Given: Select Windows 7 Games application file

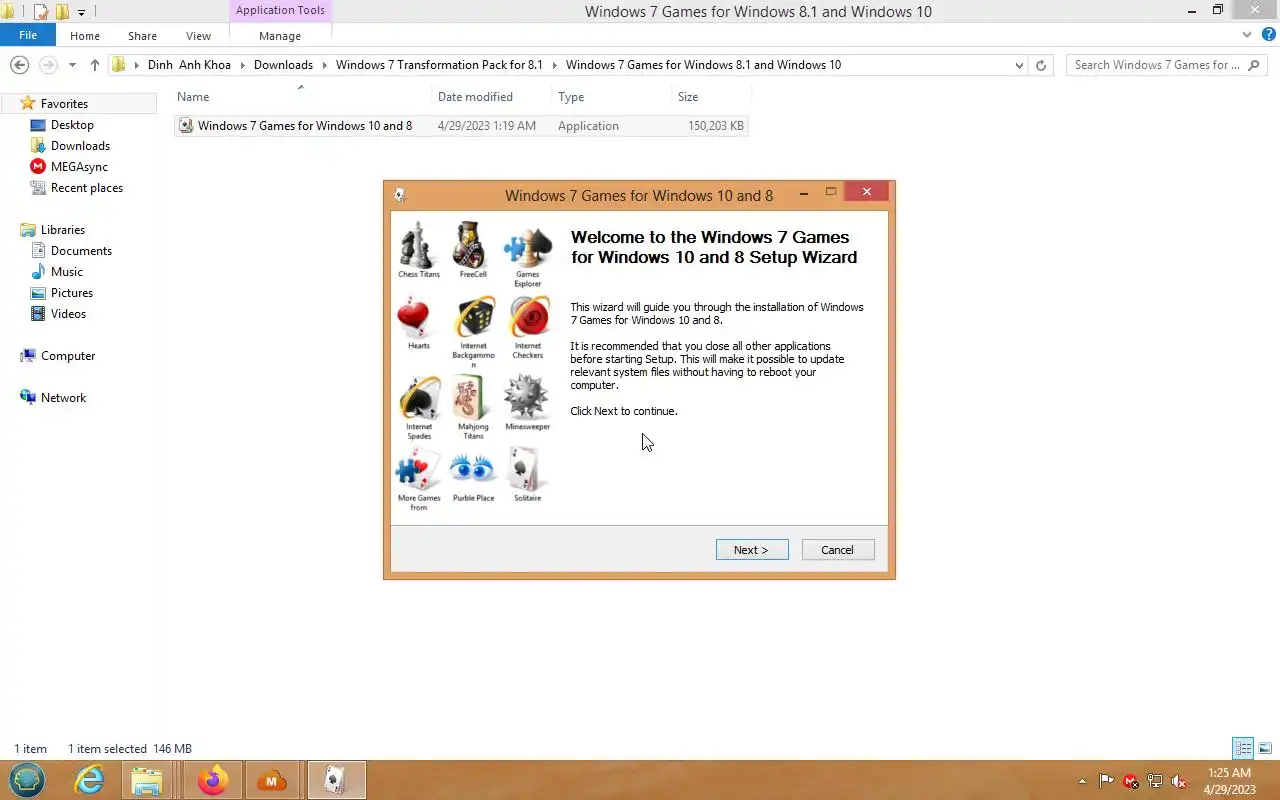Looking at the screenshot, I should click(461, 126).
